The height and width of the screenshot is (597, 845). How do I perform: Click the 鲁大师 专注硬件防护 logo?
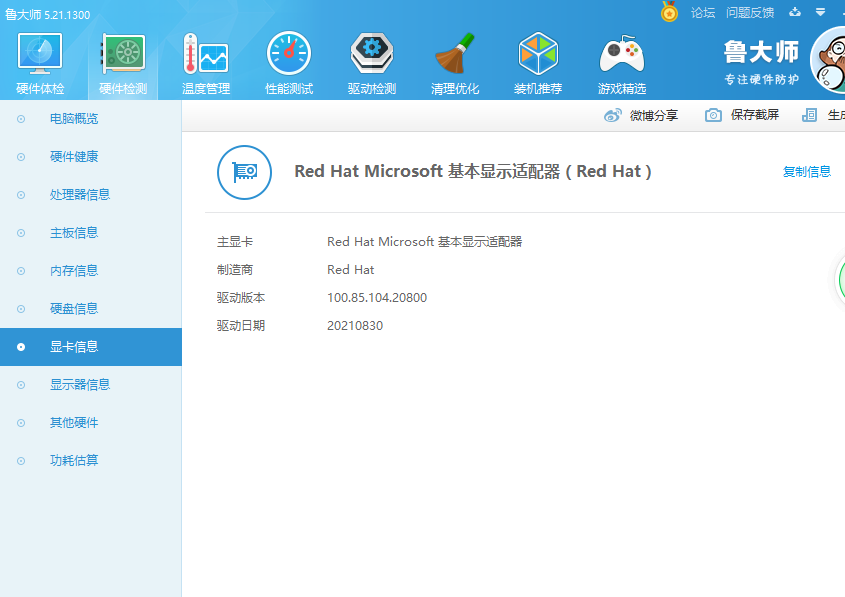click(761, 62)
